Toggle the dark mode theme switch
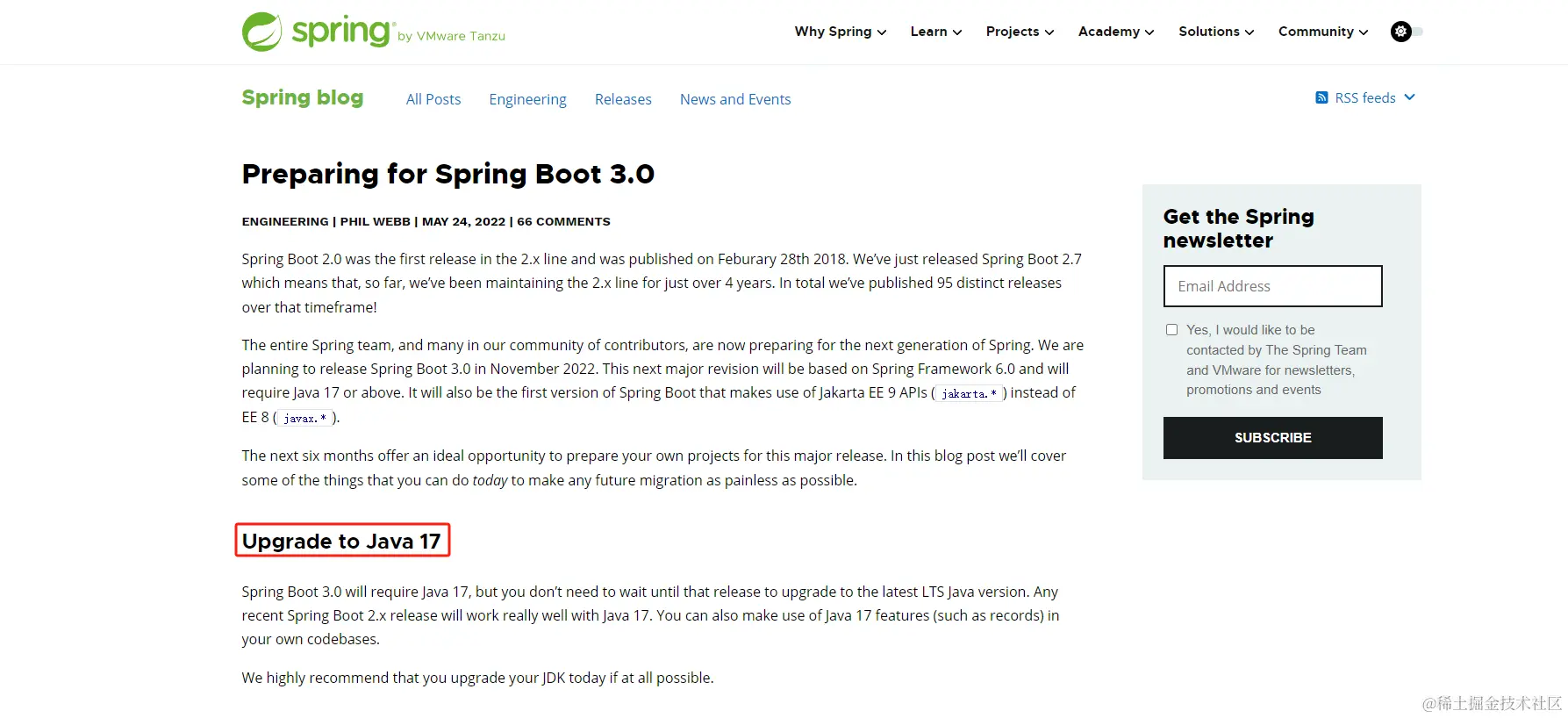Viewport: 1568px width, 718px height. click(1407, 32)
